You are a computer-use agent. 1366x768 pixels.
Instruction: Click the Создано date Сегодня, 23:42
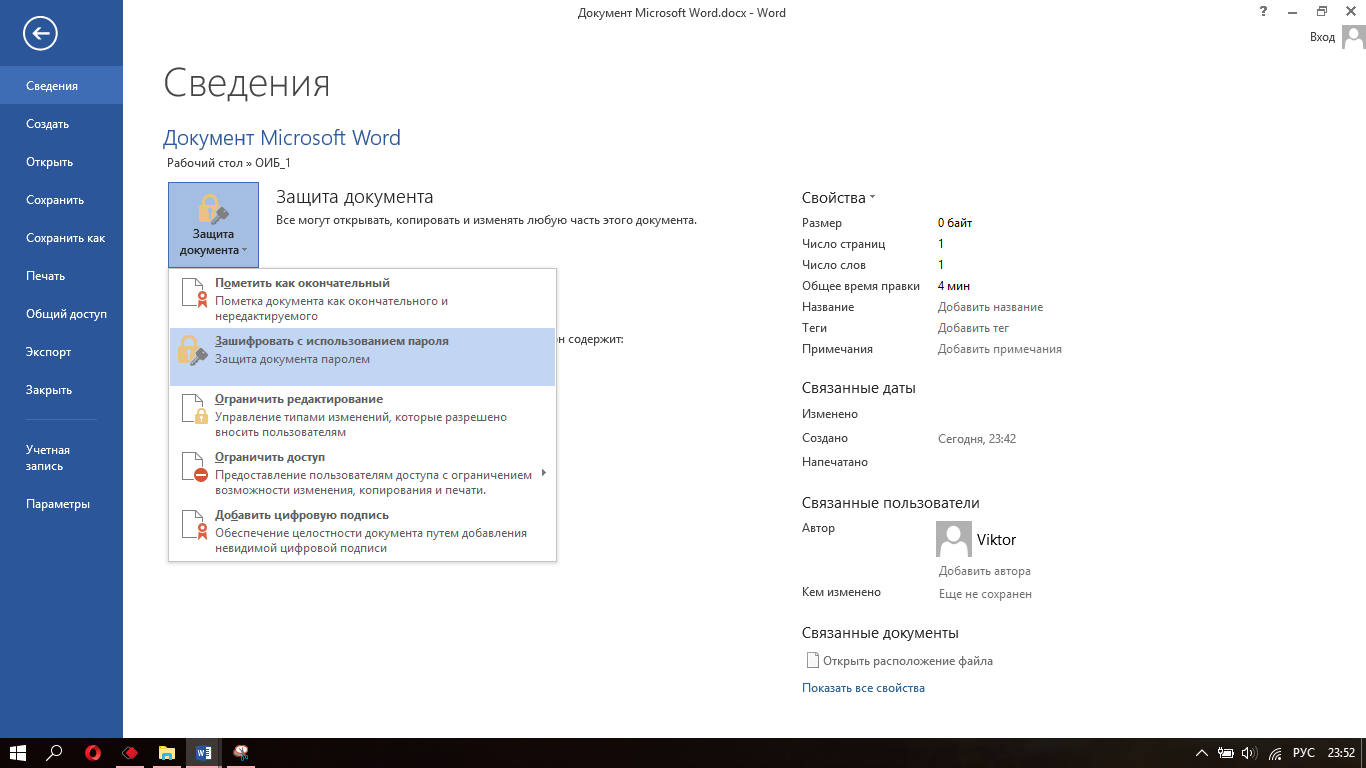[977, 438]
